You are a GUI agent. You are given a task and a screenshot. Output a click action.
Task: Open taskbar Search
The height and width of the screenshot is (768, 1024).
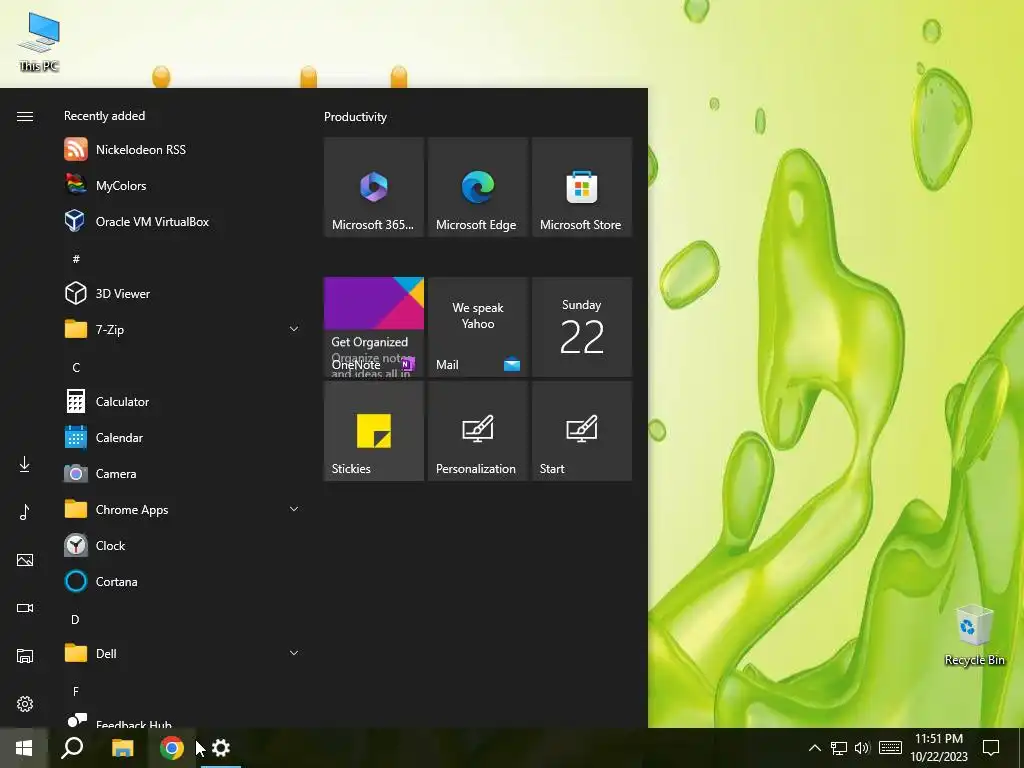click(x=72, y=748)
